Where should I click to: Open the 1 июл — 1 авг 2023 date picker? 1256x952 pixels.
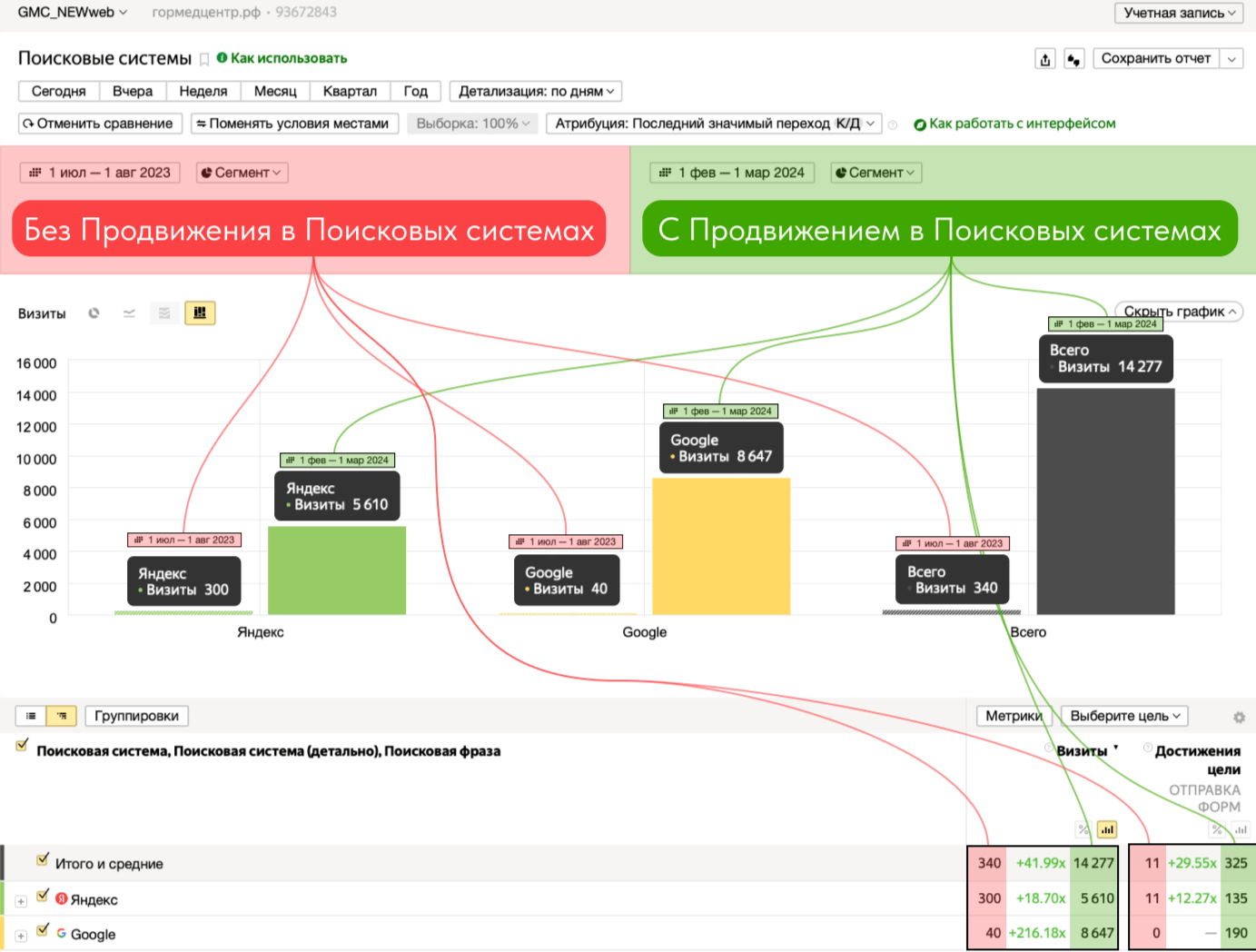coord(100,173)
